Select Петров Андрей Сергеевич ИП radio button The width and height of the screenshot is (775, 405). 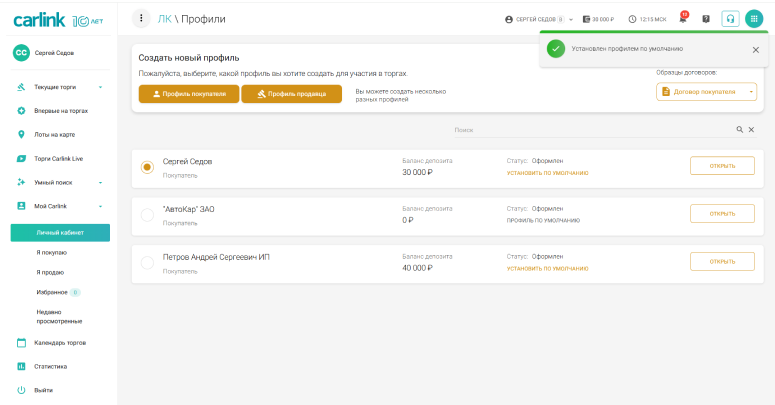click(x=148, y=262)
